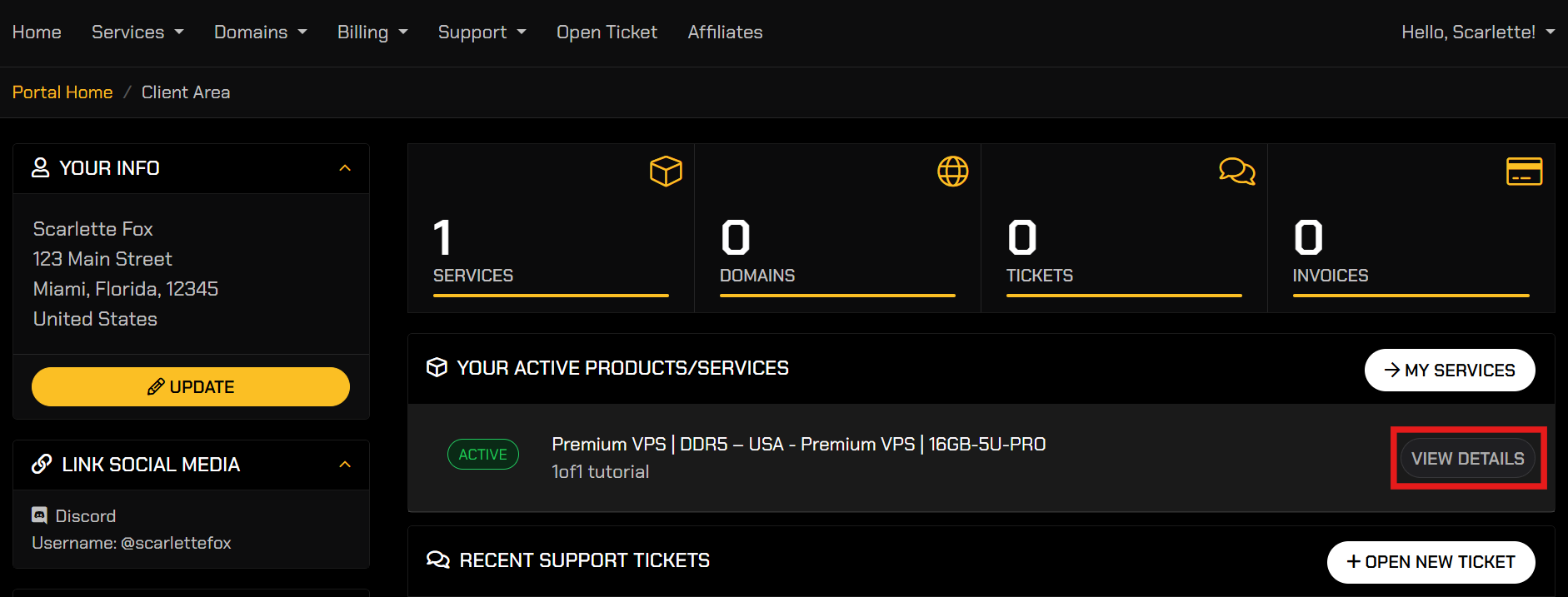
Task: Go to Home in navigation bar
Action: pos(37,32)
